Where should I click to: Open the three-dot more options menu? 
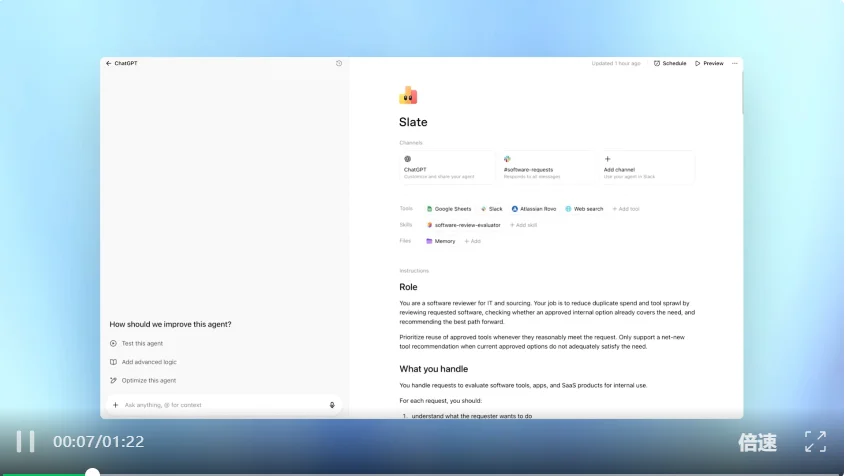coord(734,63)
